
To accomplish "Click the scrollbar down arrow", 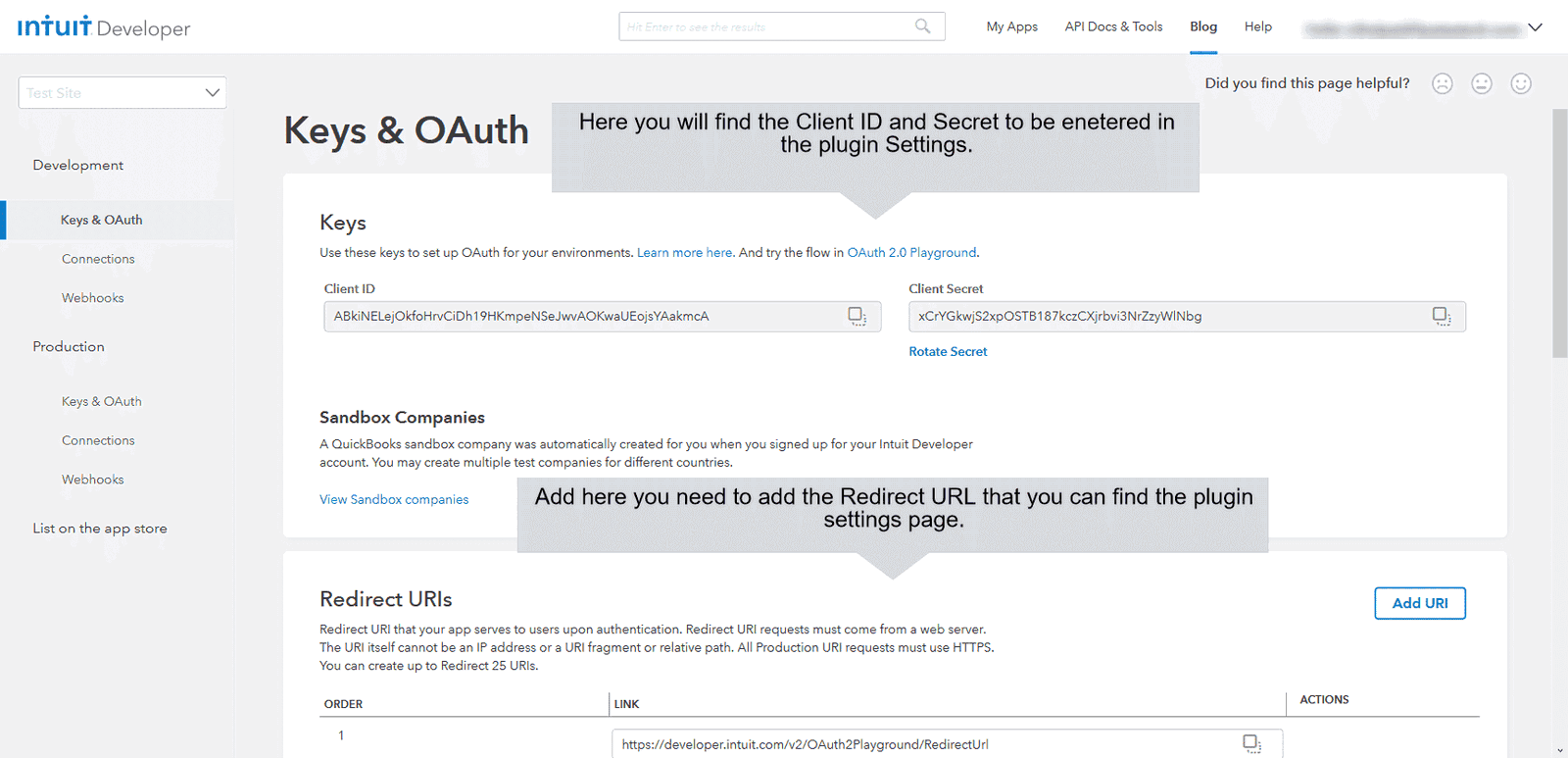I will [x=1560, y=750].
